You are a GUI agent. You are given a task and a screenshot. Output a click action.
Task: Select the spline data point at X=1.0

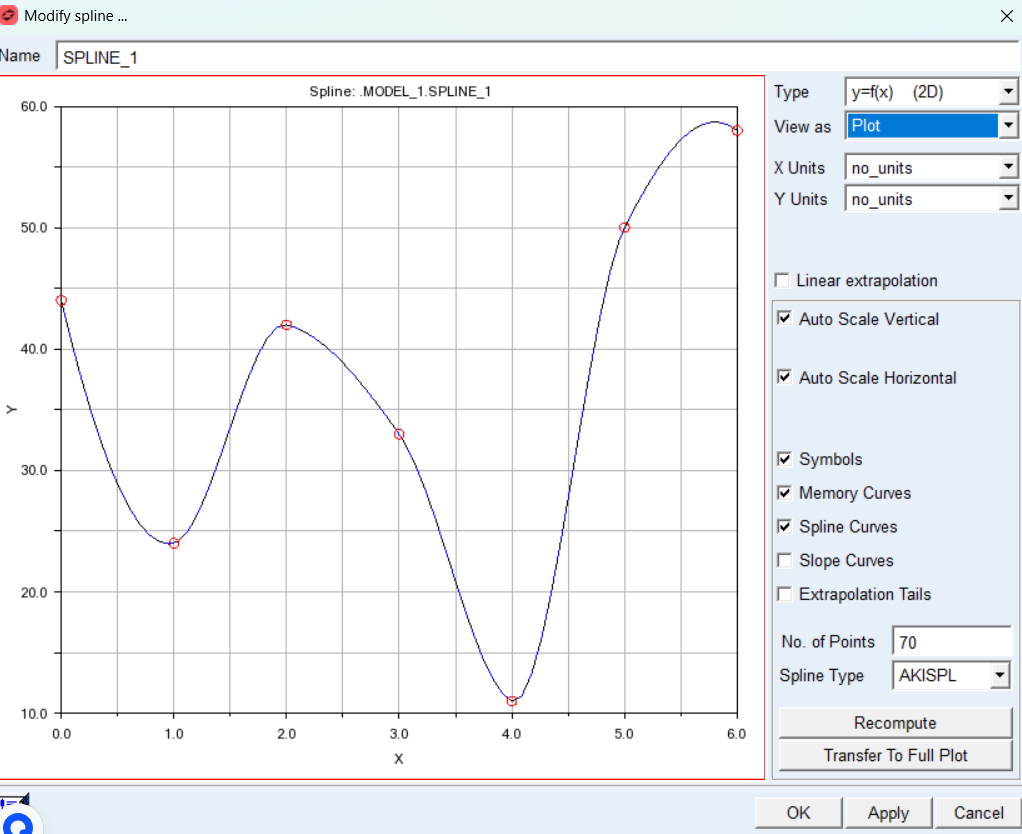coord(174,543)
